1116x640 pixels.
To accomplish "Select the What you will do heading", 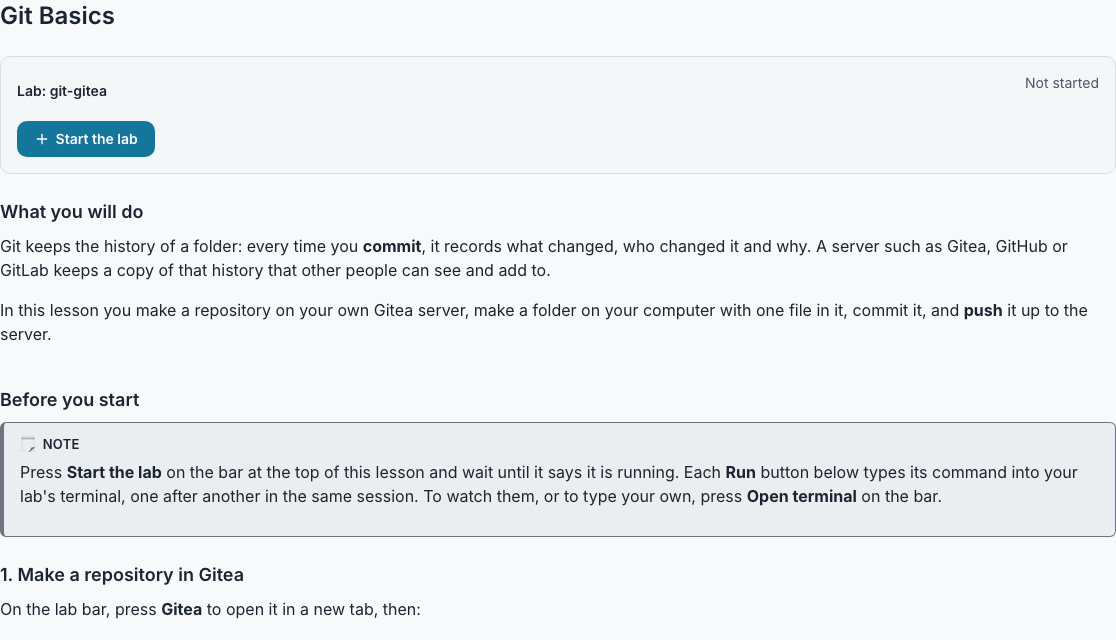I will [x=71, y=212].
